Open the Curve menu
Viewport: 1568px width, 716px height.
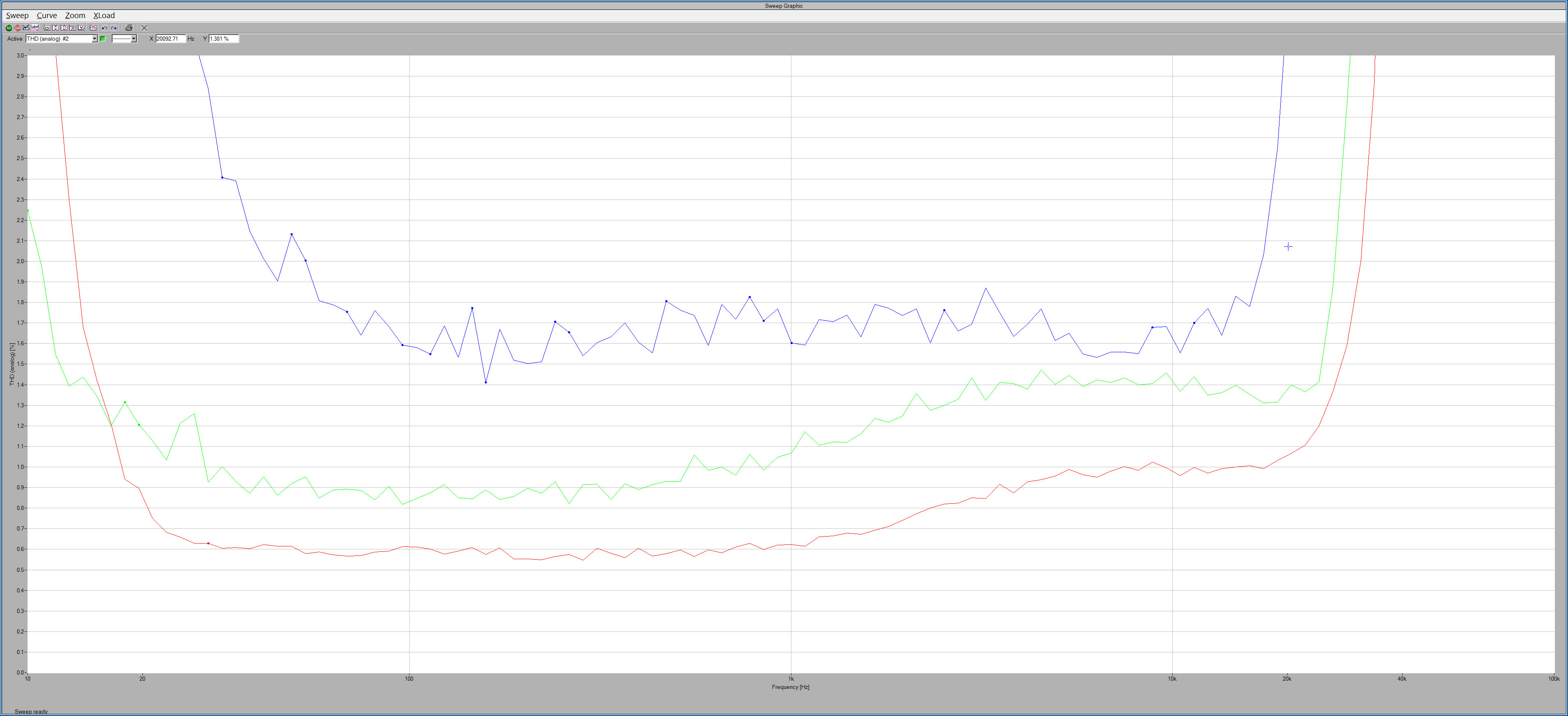click(x=47, y=15)
